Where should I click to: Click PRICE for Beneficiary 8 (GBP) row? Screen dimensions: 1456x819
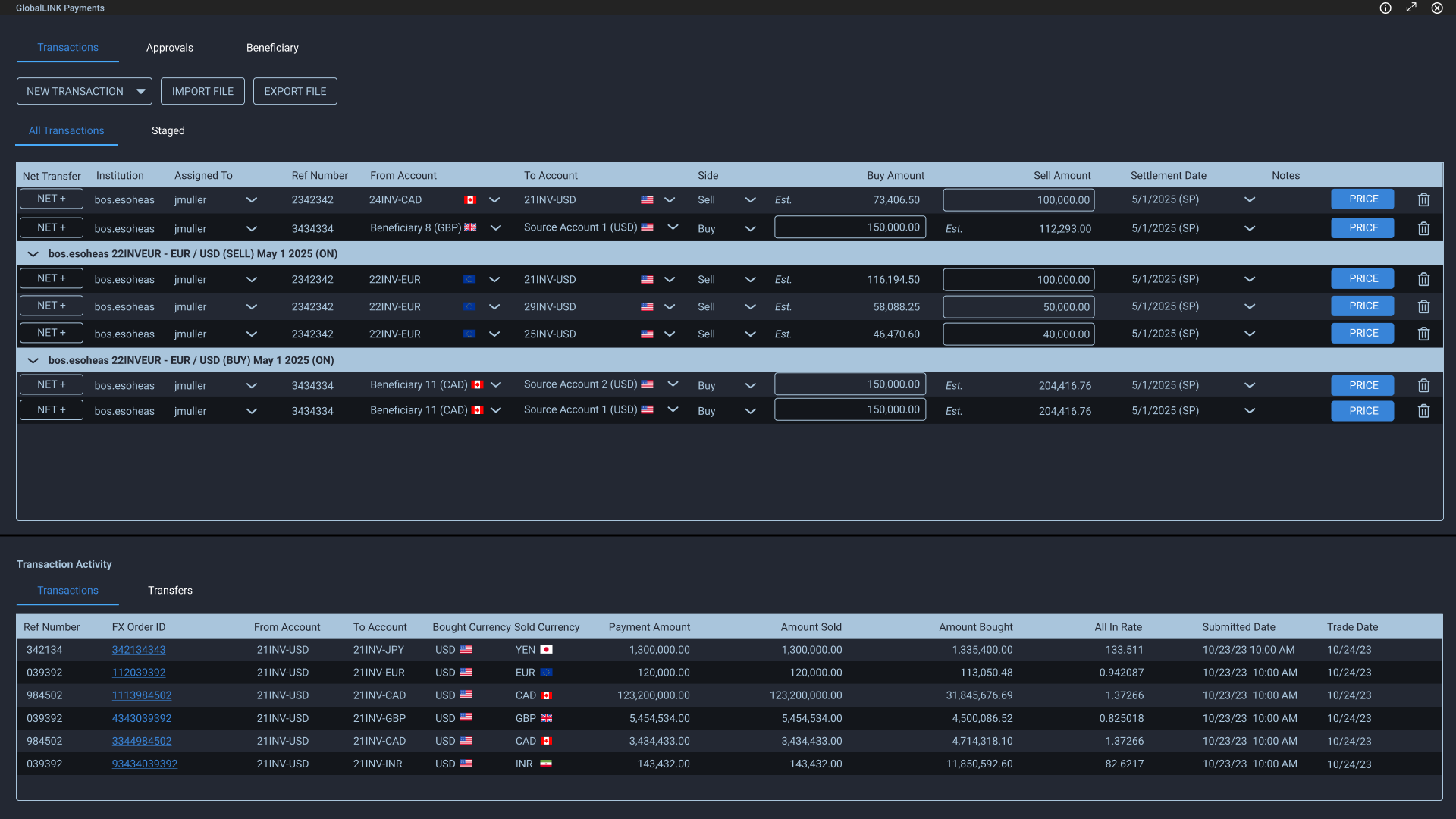1363,228
